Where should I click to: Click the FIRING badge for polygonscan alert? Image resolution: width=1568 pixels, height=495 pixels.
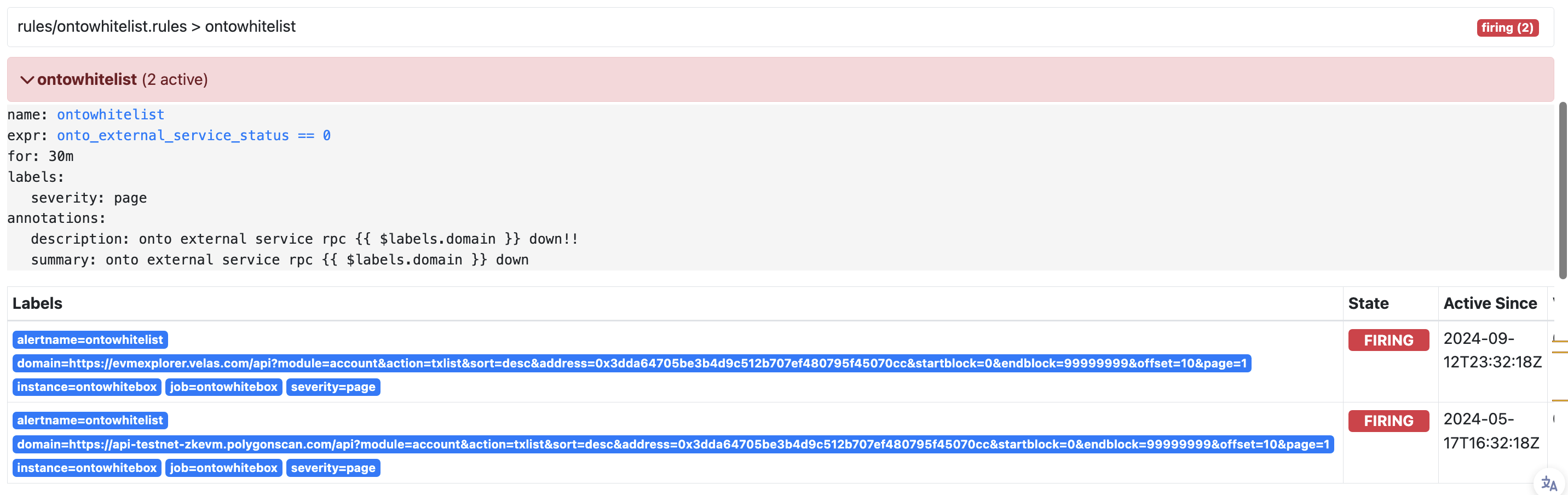click(1388, 421)
